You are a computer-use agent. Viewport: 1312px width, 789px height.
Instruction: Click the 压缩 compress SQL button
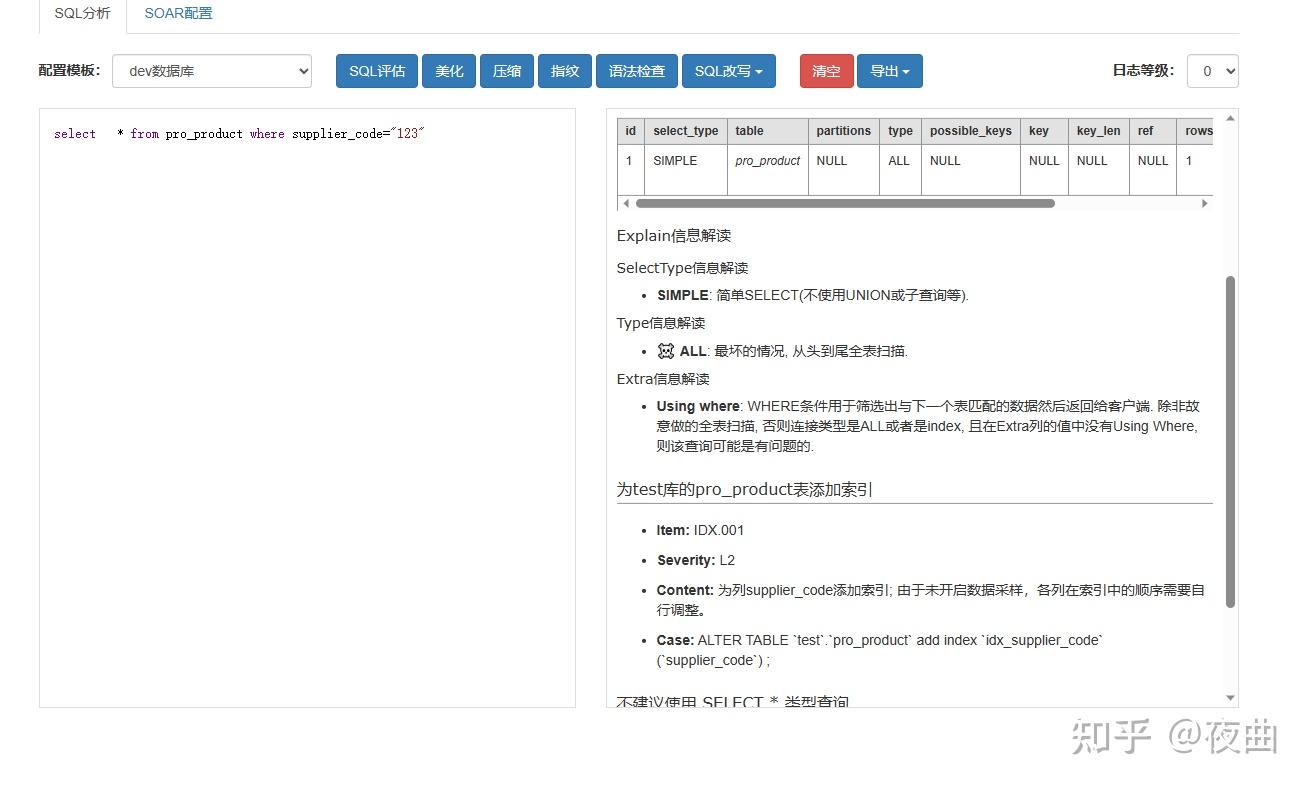tap(506, 70)
